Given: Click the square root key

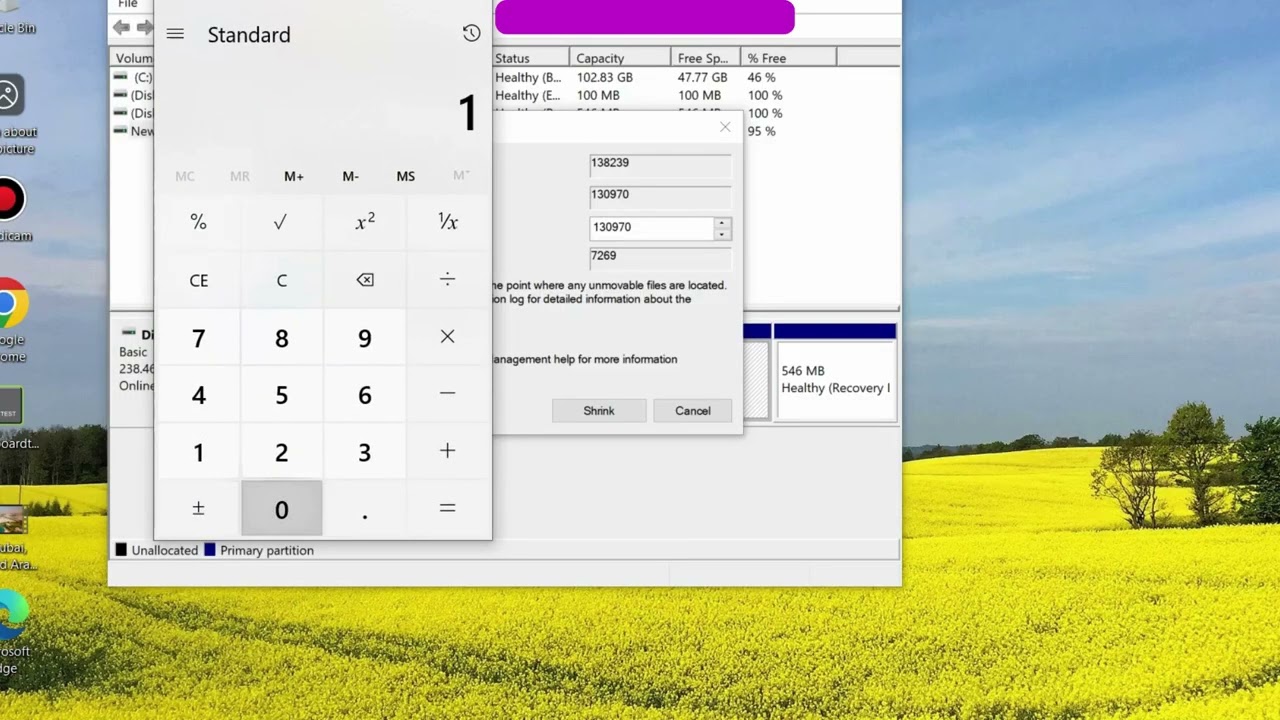Looking at the screenshot, I should [281, 222].
